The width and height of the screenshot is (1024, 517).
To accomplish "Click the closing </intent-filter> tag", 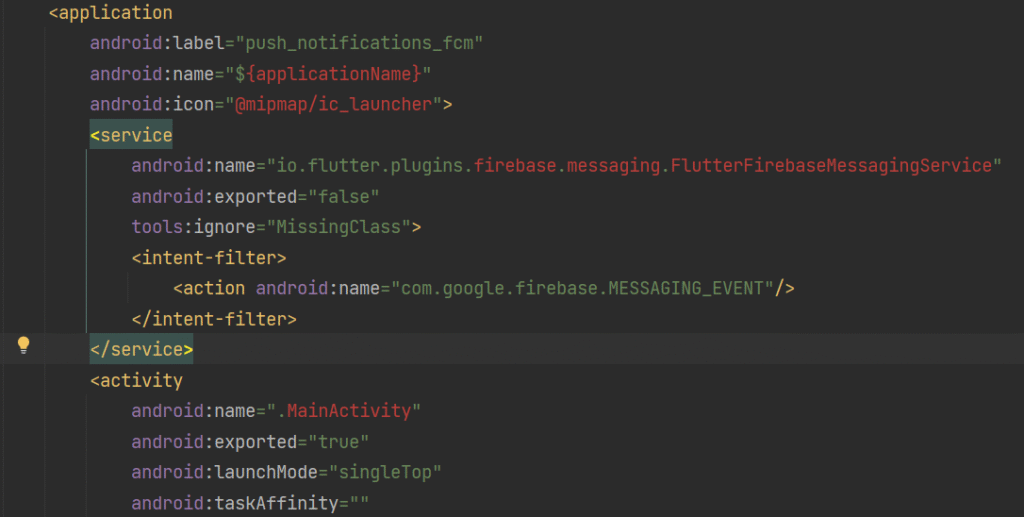I will pyautogui.click(x=214, y=319).
